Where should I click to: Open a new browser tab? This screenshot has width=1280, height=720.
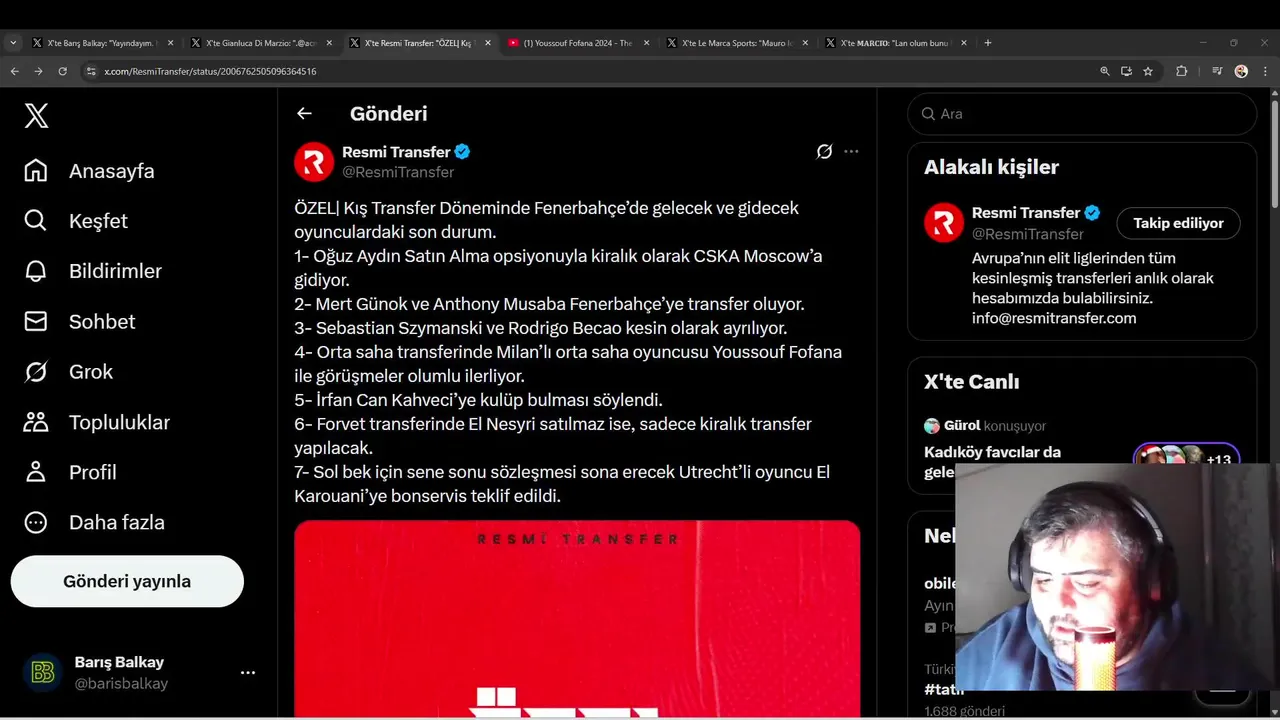click(x=988, y=43)
